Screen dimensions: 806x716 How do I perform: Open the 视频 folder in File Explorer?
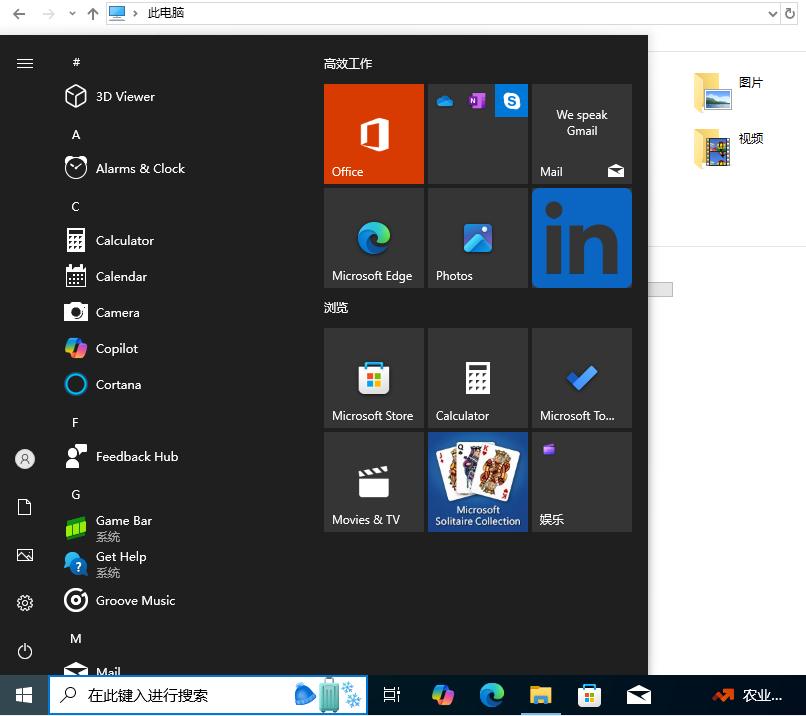728,148
